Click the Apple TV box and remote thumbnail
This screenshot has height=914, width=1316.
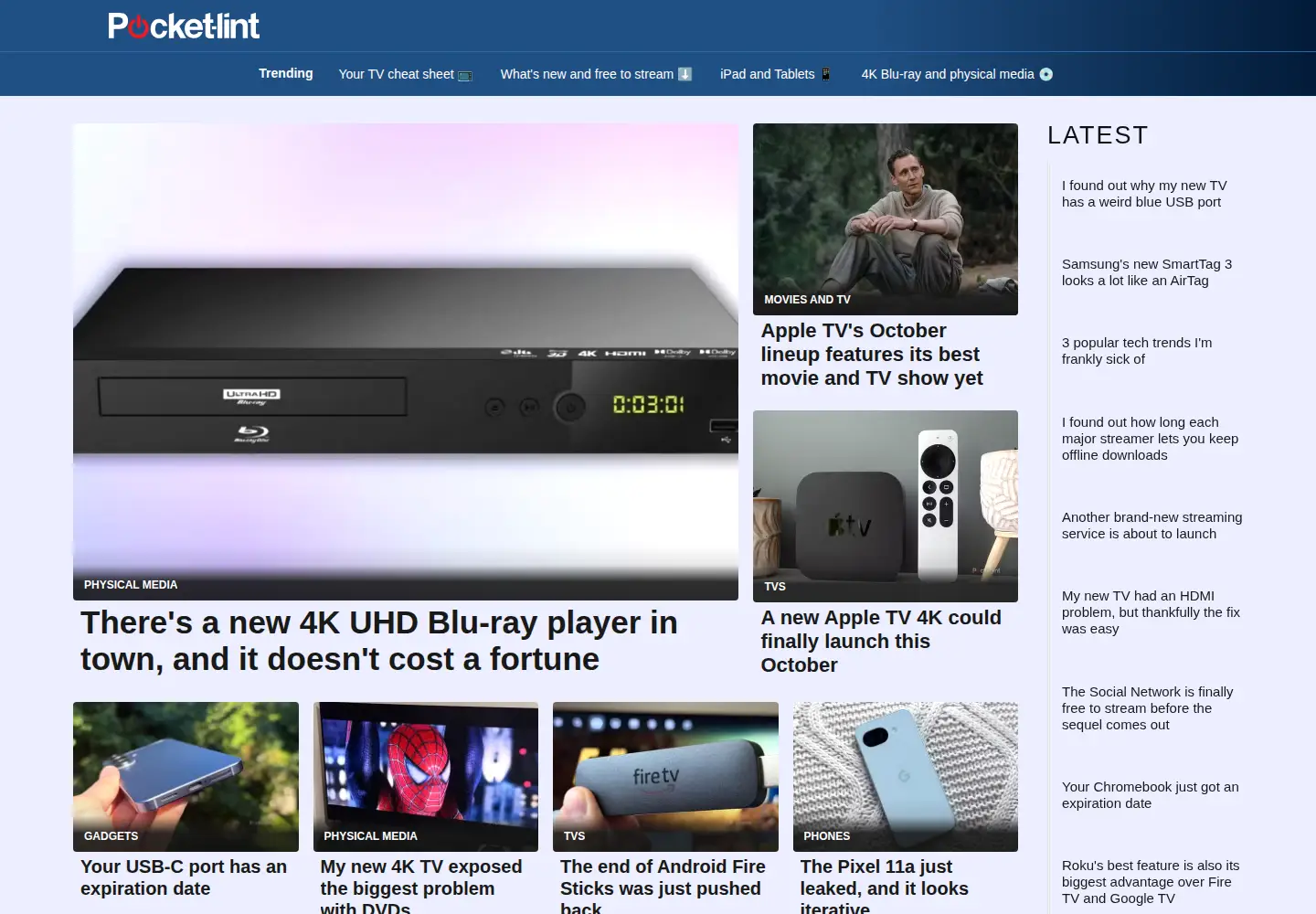pyautogui.click(x=886, y=506)
